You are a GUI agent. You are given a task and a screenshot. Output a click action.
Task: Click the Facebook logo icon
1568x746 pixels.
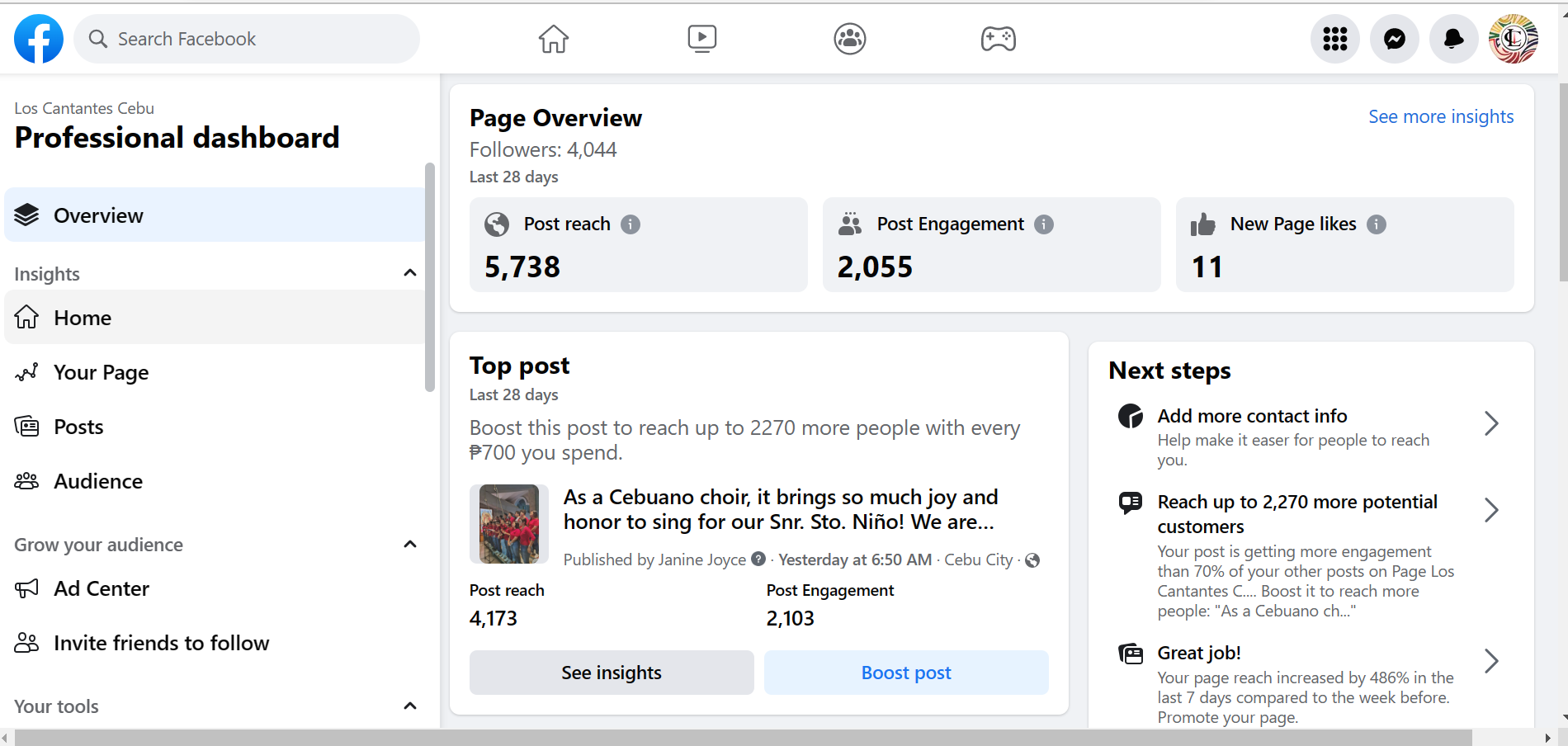coord(39,39)
